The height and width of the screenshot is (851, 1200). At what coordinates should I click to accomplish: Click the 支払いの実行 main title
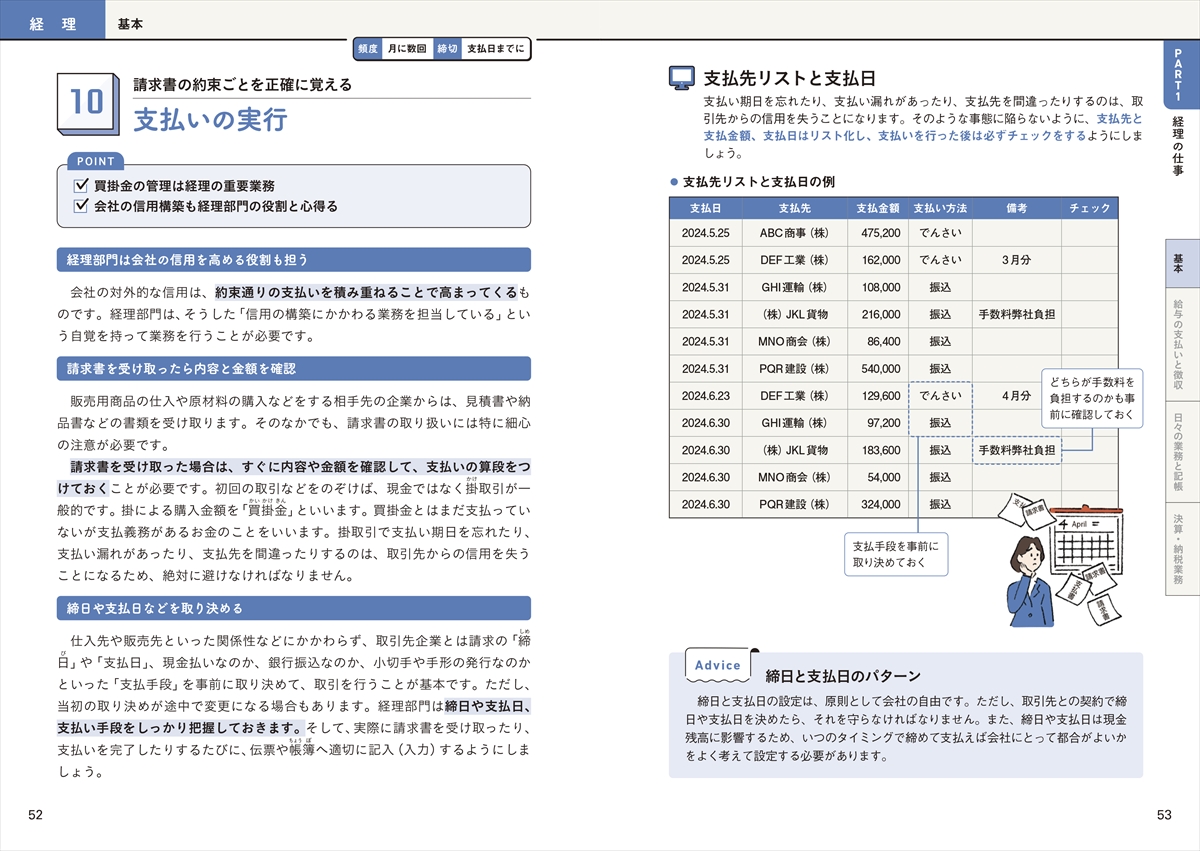pos(210,119)
